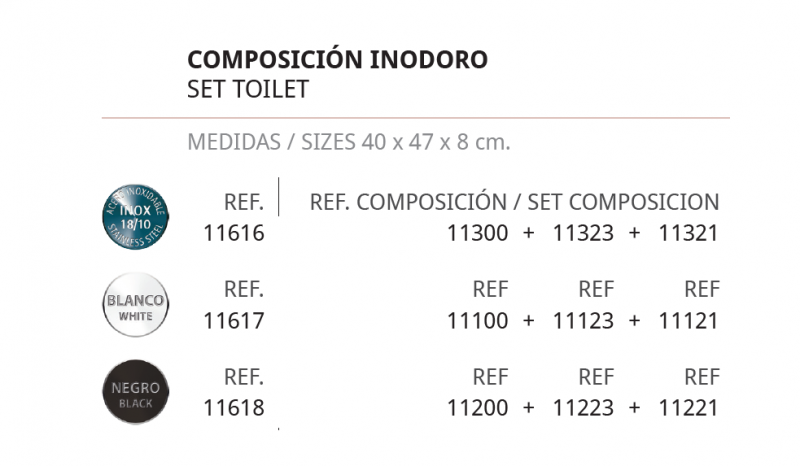The height and width of the screenshot is (466, 800).
Task: Select reference number 11617
Action: [x=234, y=321]
